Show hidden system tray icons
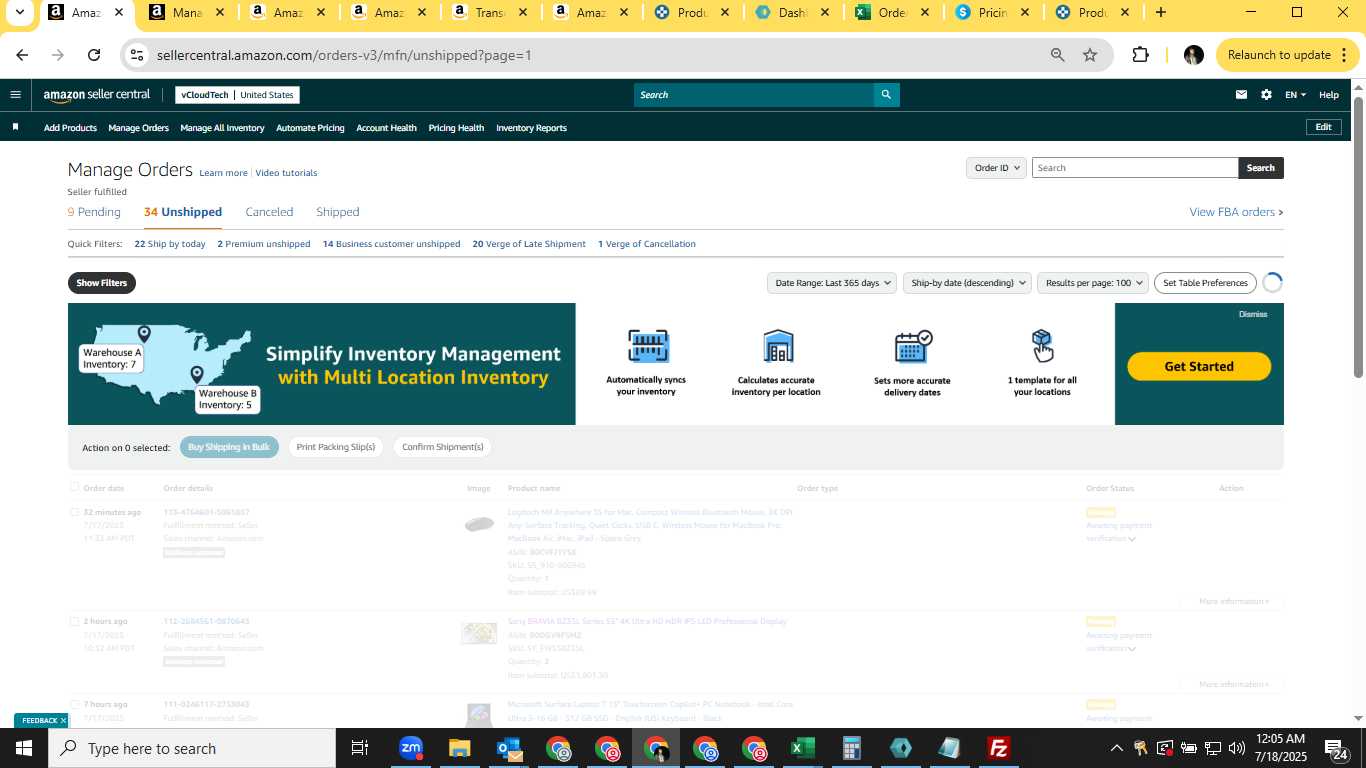Image resolution: width=1366 pixels, height=768 pixels. pyautogui.click(x=1116, y=748)
